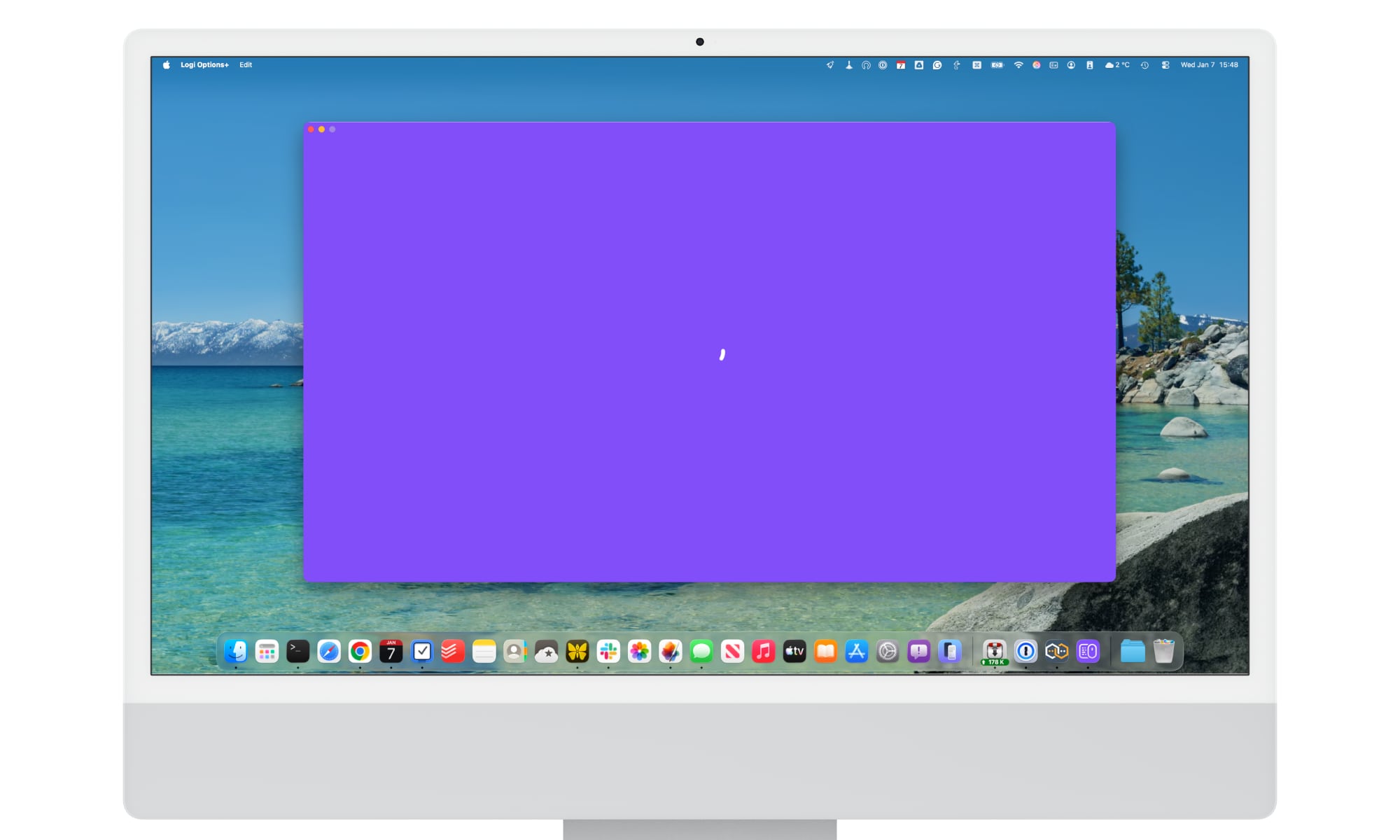Open the Wi-Fi status menu

pyautogui.click(x=1018, y=64)
